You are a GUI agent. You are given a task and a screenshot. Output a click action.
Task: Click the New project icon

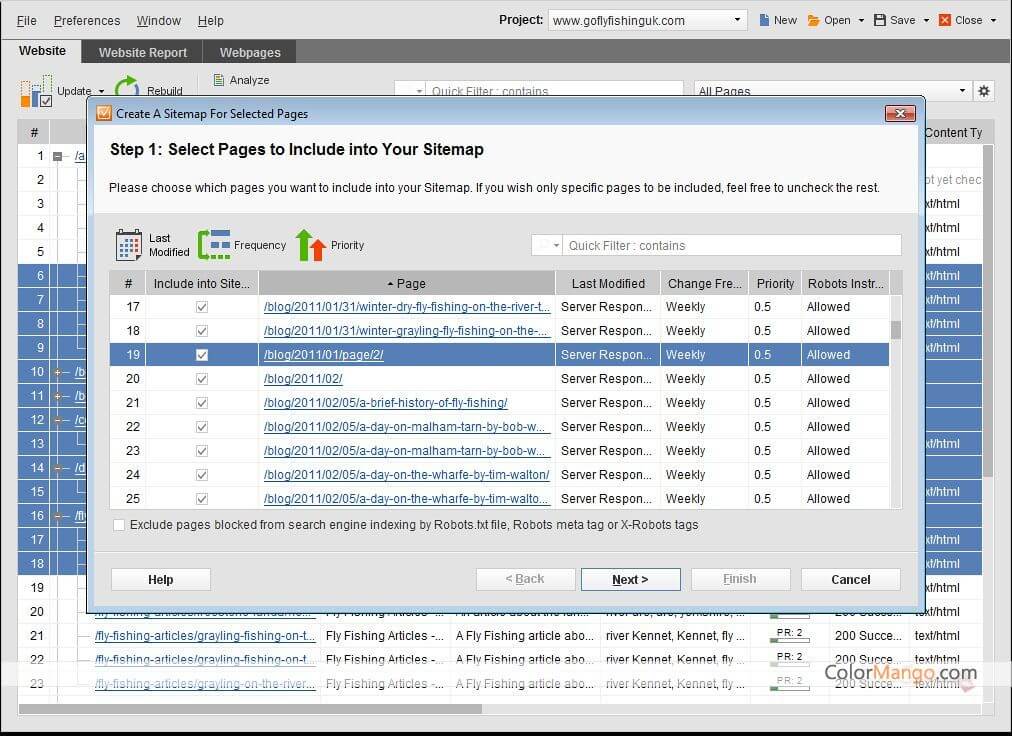[x=765, y=20]
